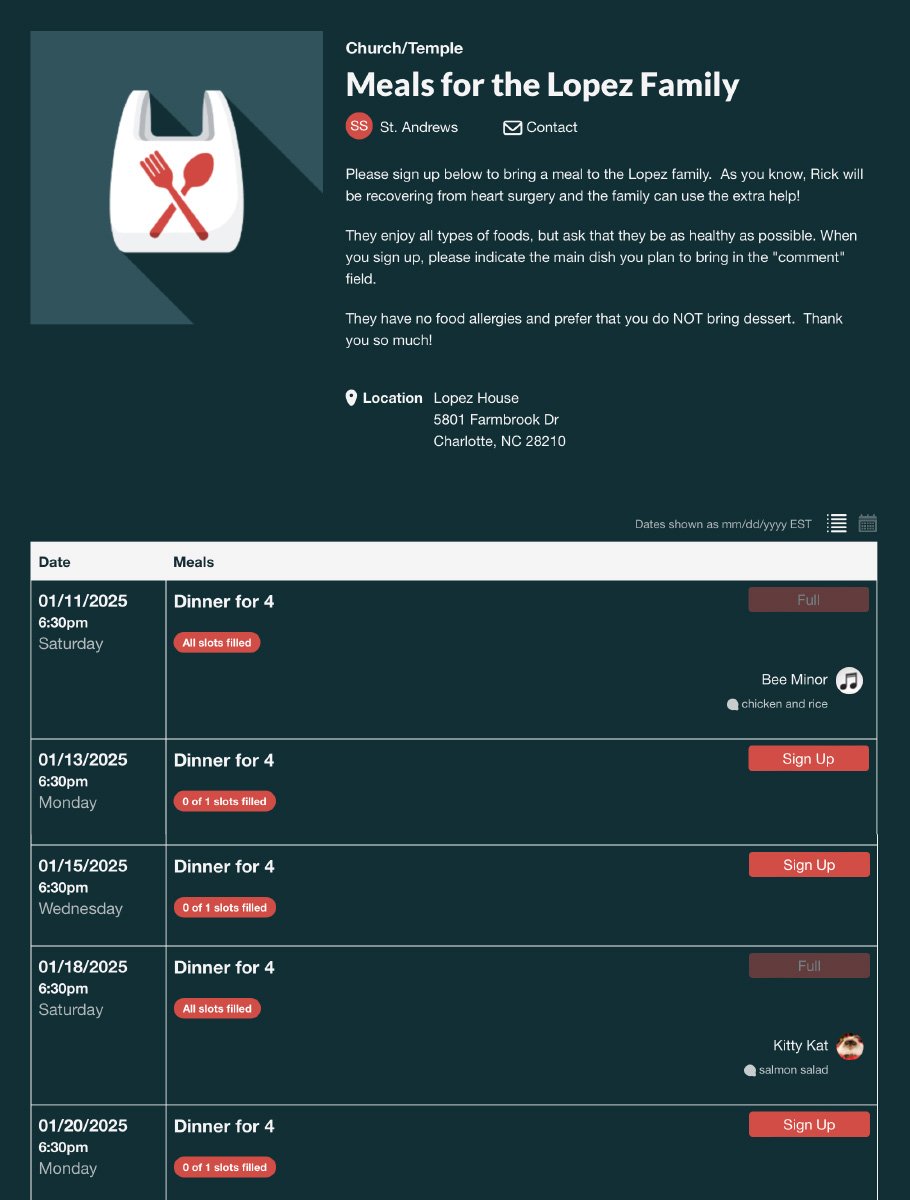Click the '0 of 1 slots filled' badge for 01/13/2025

(225, 802)
